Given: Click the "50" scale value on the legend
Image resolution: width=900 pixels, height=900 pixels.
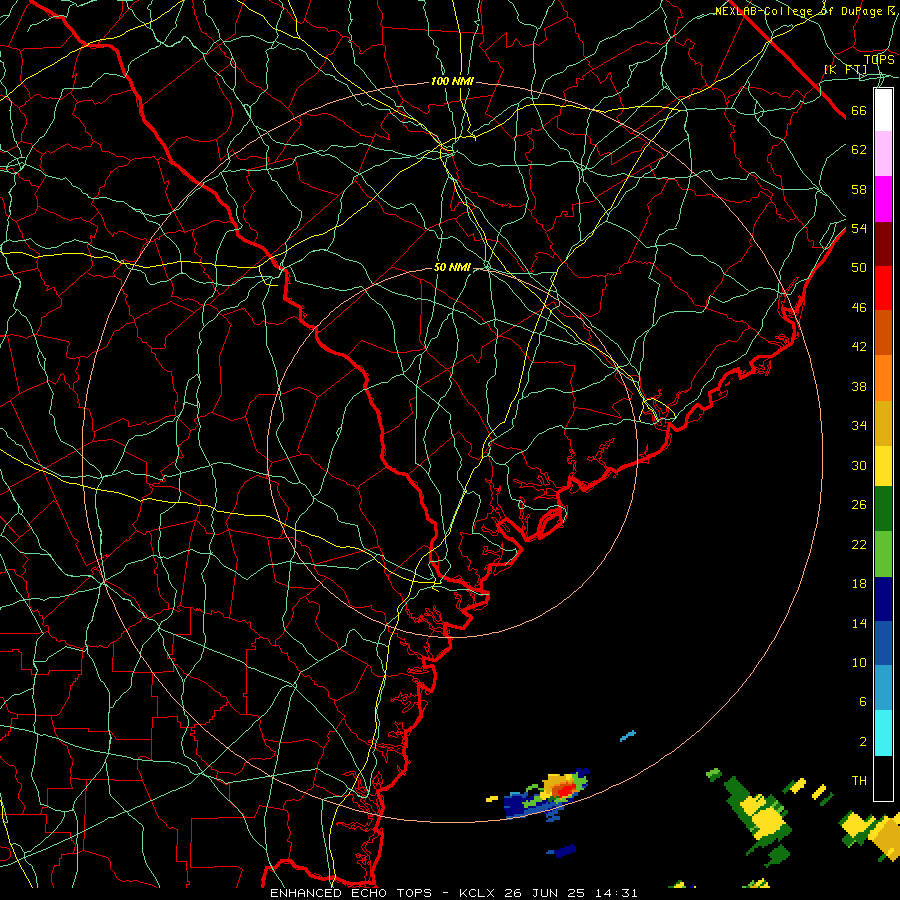Looking at the screenshot, I should 859,268.
